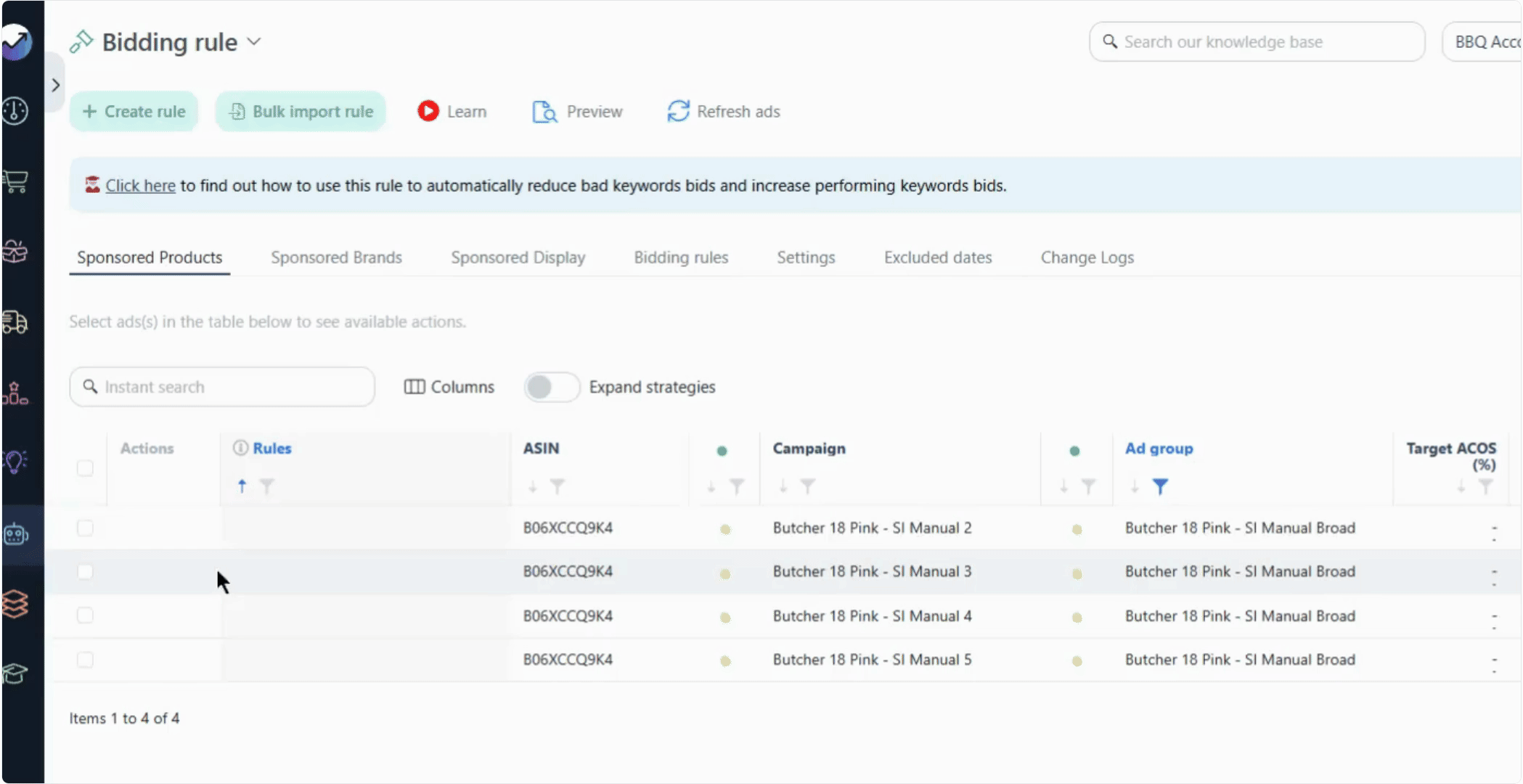Check the select-all header checkbox

pyautogui.click(x=85, y=468)
